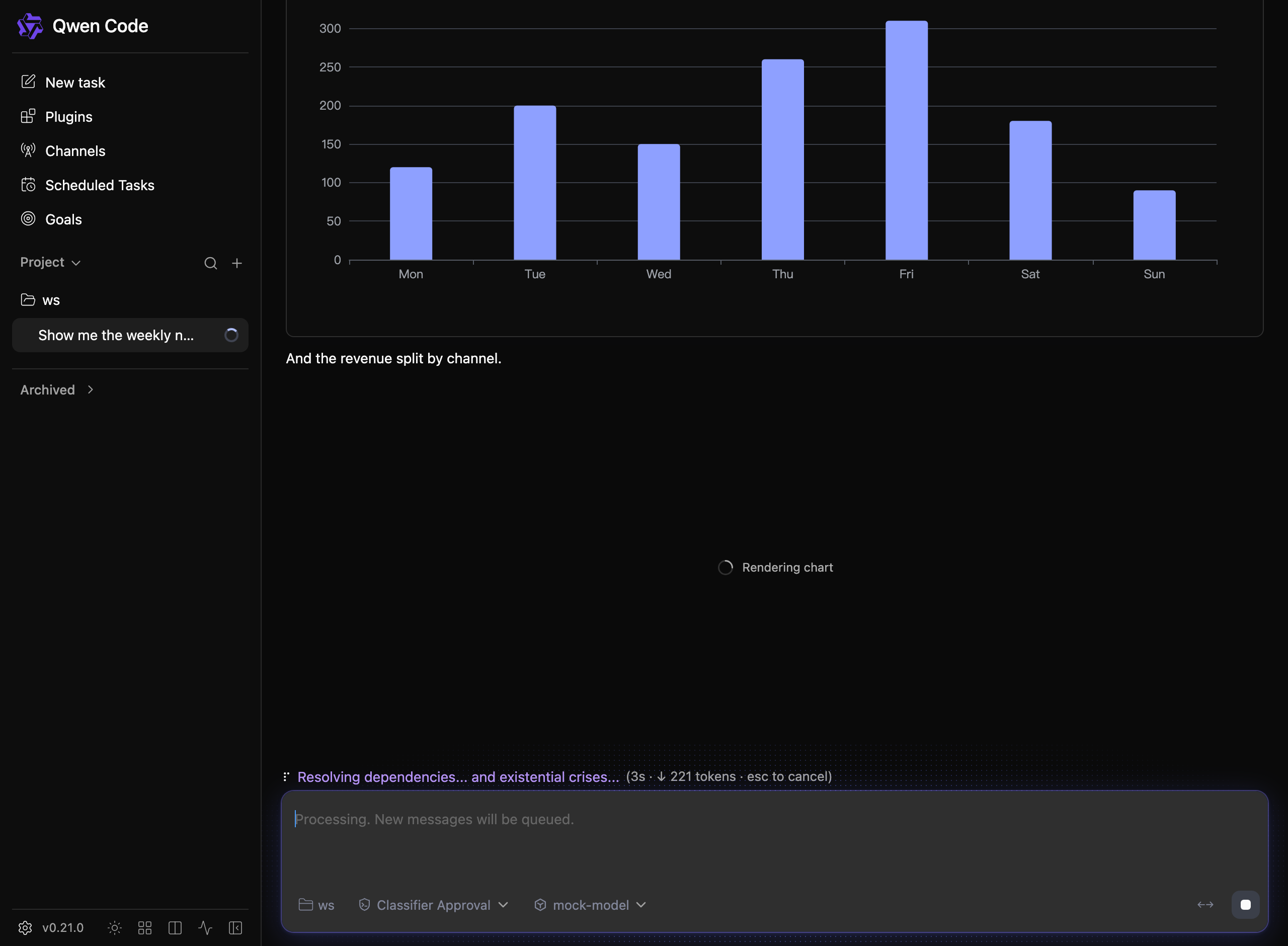Open Scheduled Tasks
The height and width of the screenshot is (946, 1288).
point(88,185)
